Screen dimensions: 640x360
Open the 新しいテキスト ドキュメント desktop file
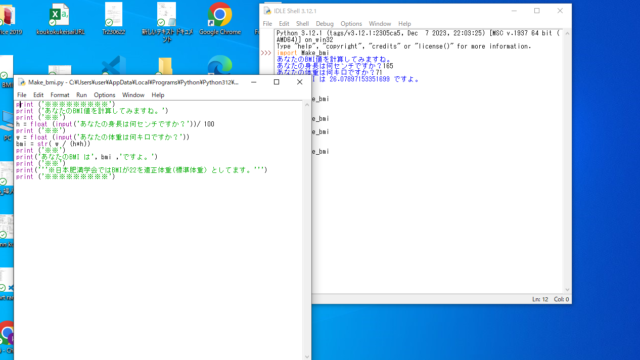coord(167,21)
